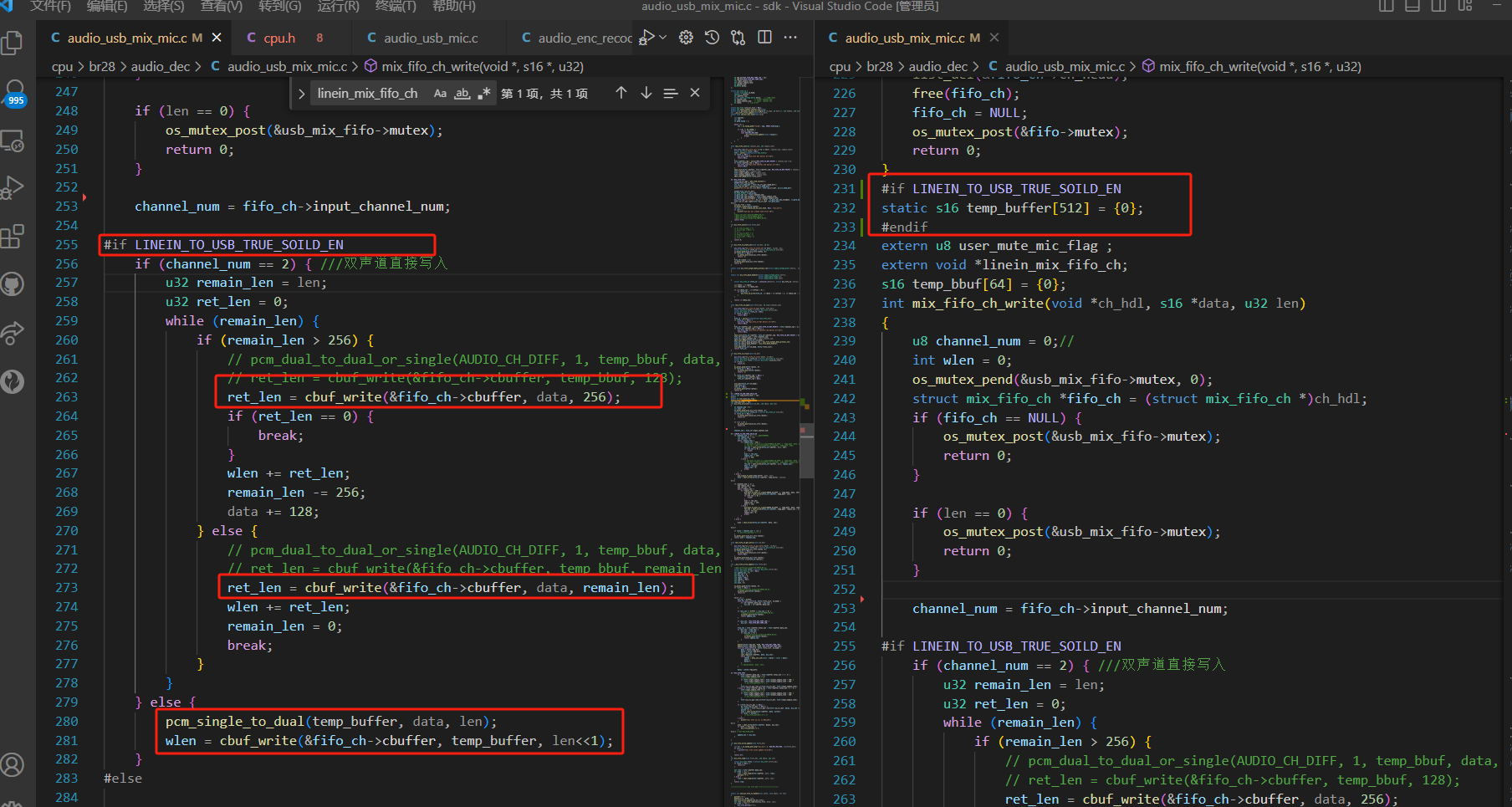Click the left editor minimap slider
The width and height of the screenshot is (1512, 807).
pos(806,450)
